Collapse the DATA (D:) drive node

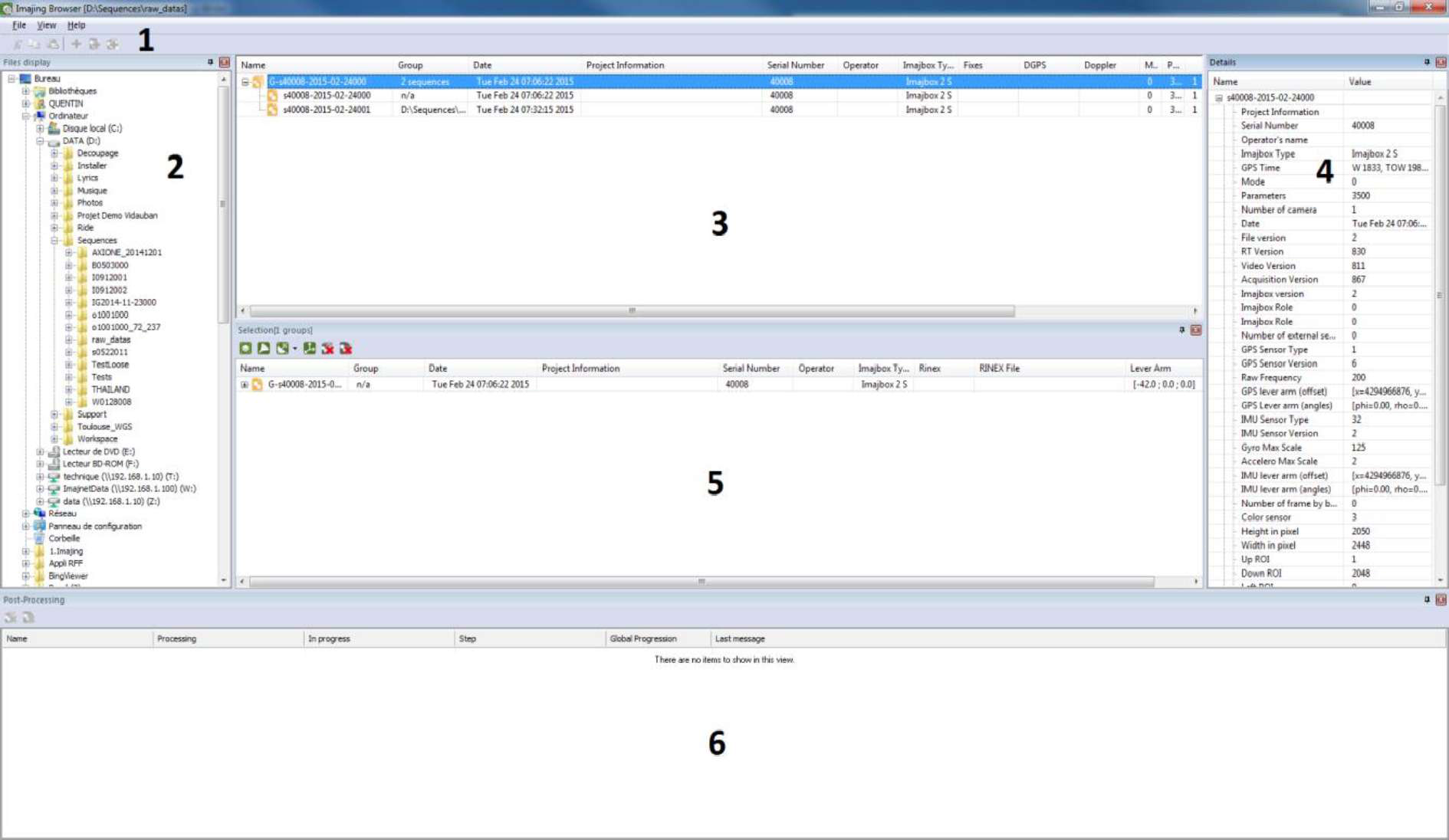point(40,141)
